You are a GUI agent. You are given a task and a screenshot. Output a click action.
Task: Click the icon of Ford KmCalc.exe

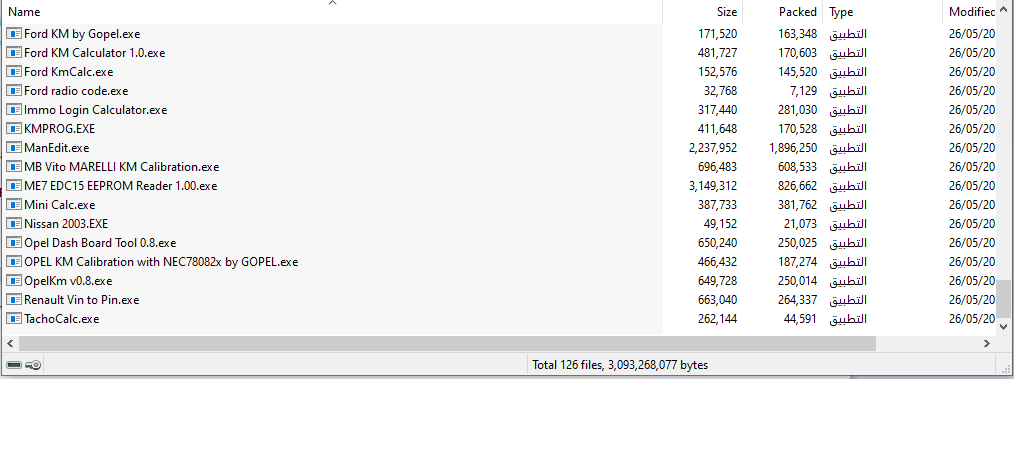coord(14,72)
